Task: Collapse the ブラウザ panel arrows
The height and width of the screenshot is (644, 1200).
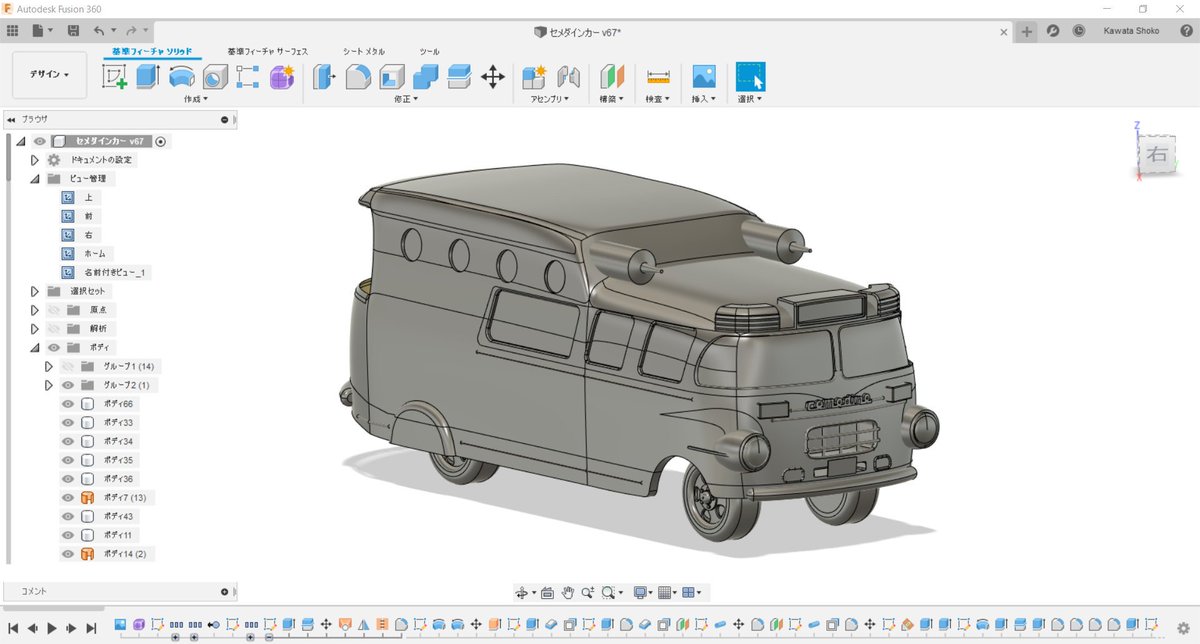Action: pos(10,119)
